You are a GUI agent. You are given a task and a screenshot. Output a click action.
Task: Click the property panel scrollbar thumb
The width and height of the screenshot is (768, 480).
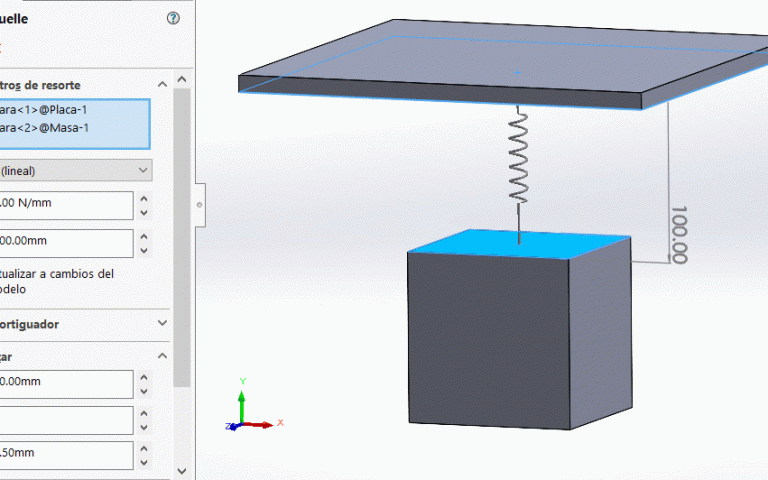pos(182,238)
